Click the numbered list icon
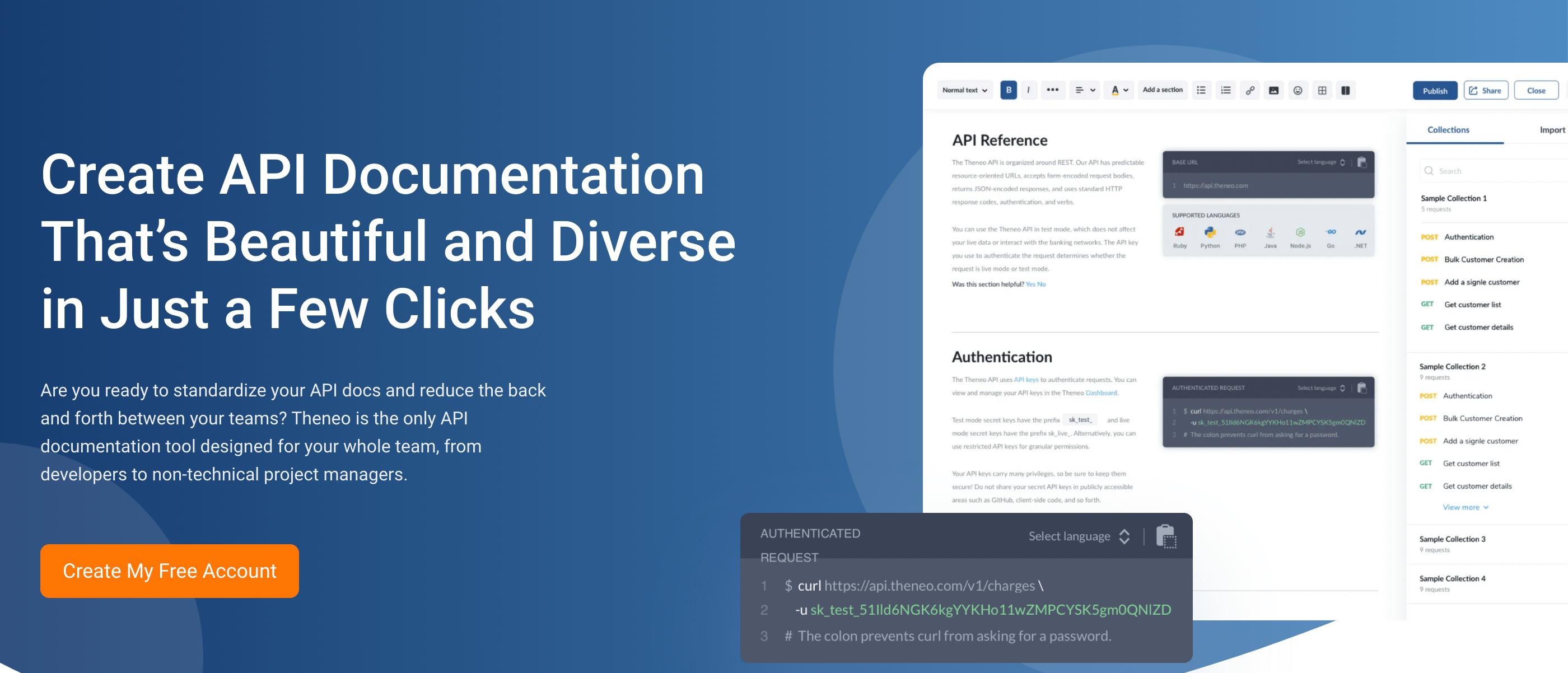 coord(1225,90)
